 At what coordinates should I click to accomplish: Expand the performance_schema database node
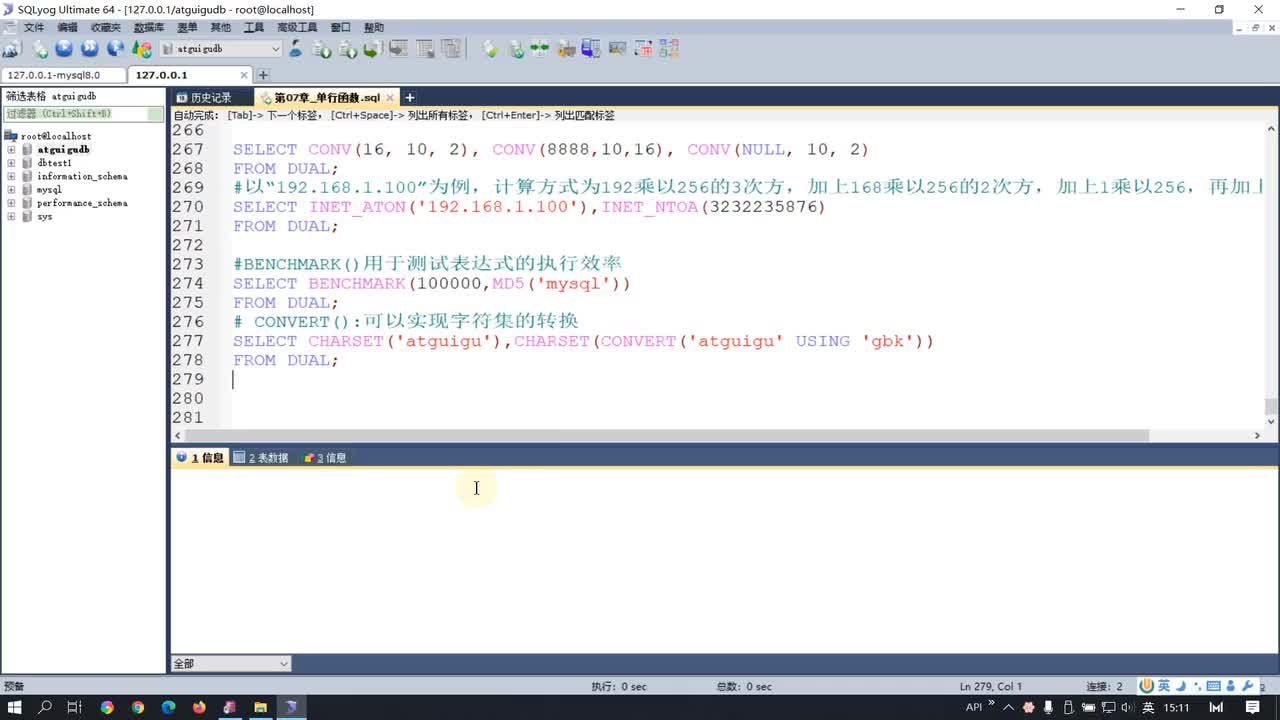(x=11, y=203)
